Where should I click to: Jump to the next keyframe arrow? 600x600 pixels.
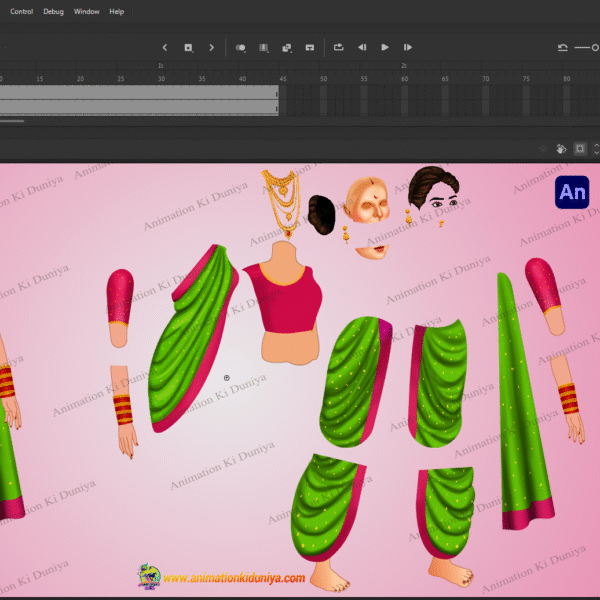point(211,47)
